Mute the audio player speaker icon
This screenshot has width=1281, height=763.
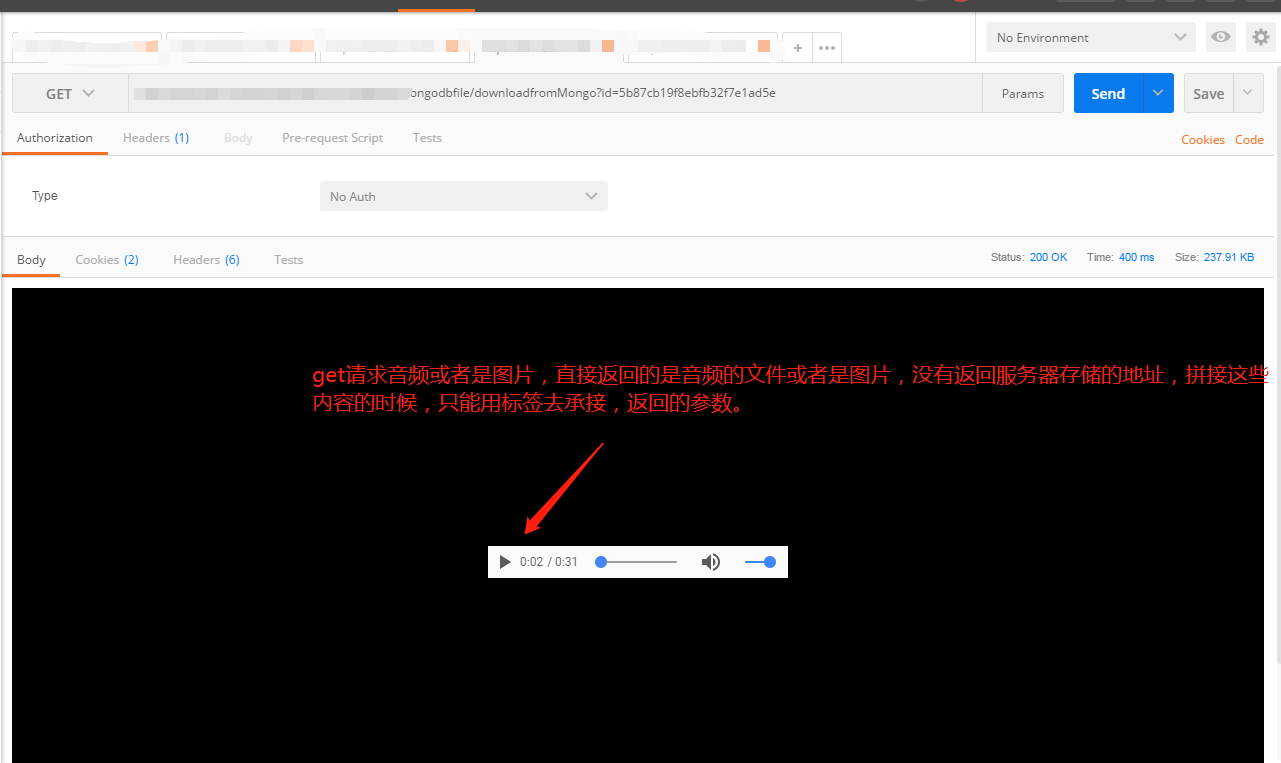point(711,562)
